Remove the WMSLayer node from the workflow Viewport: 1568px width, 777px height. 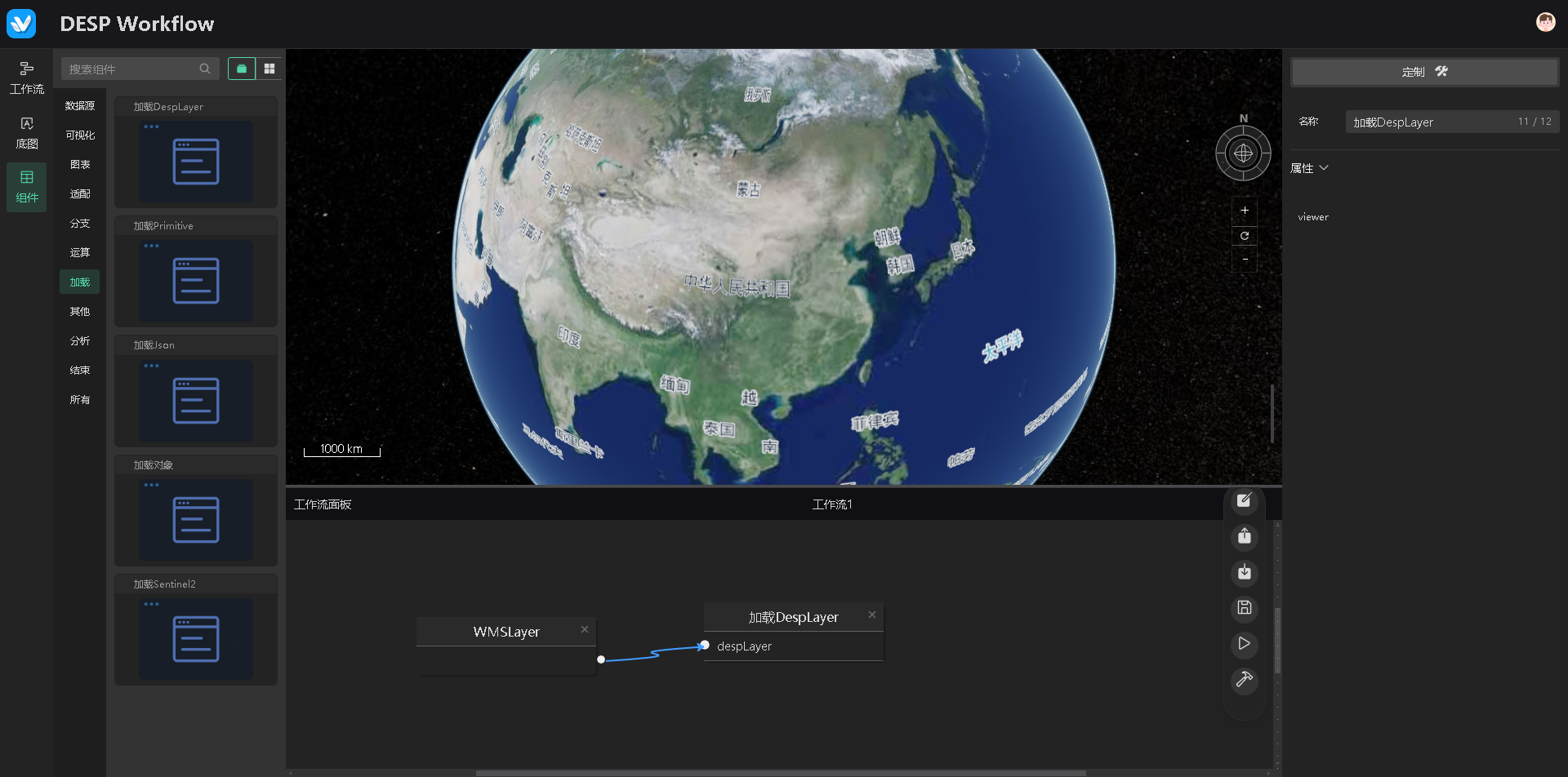click(x=585, y=629)
